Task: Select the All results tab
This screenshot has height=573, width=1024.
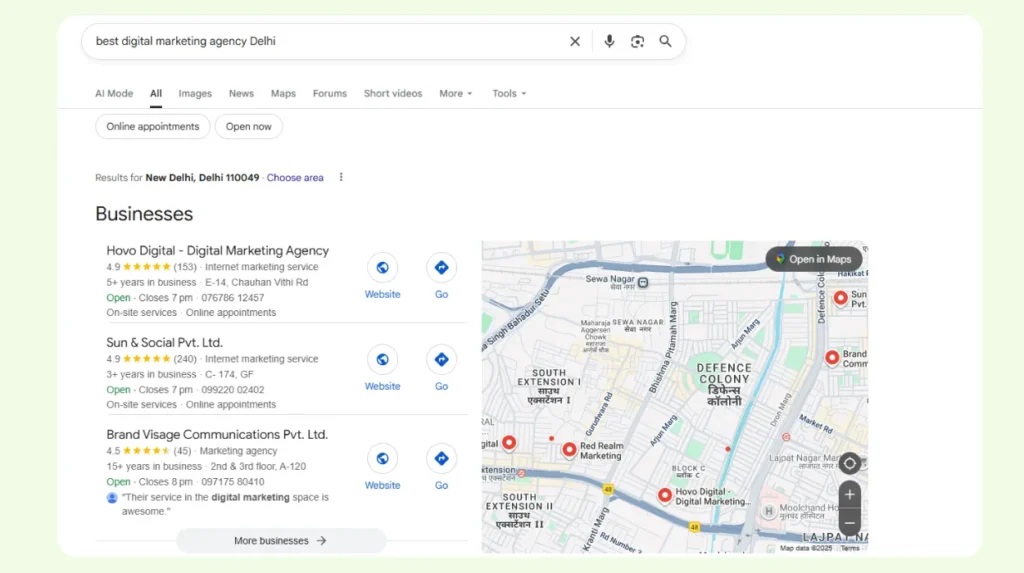Action: (x=155, y=93)
